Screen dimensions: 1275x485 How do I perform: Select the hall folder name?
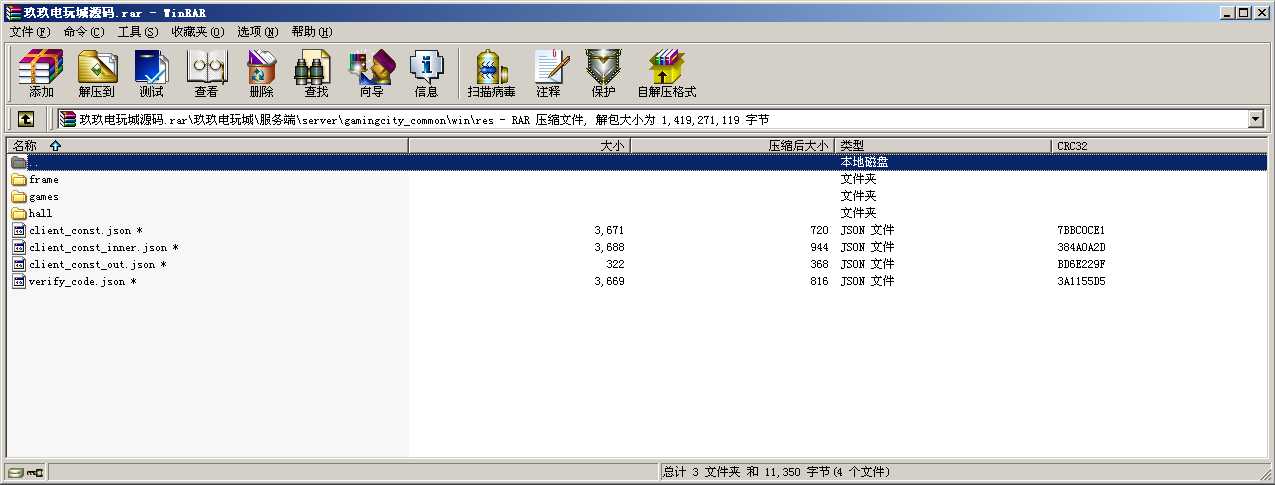41,214
